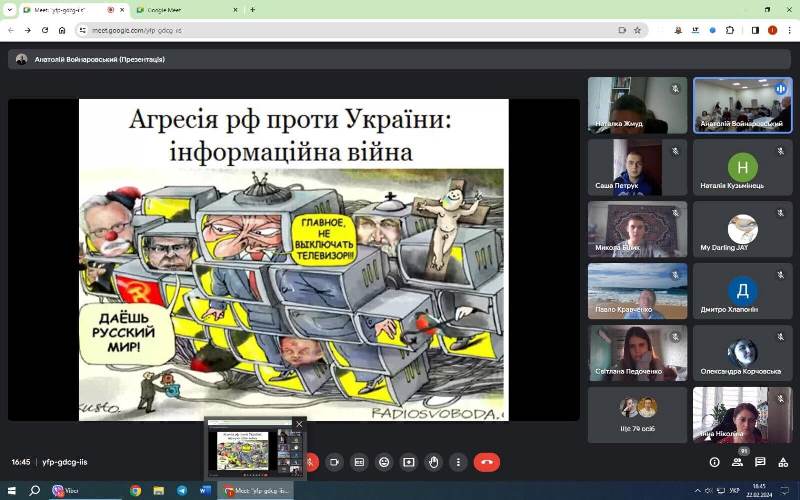
Task: Switch to the Meet yfp-gdcg-iis browser tab
Action: (x=74, y=10)
